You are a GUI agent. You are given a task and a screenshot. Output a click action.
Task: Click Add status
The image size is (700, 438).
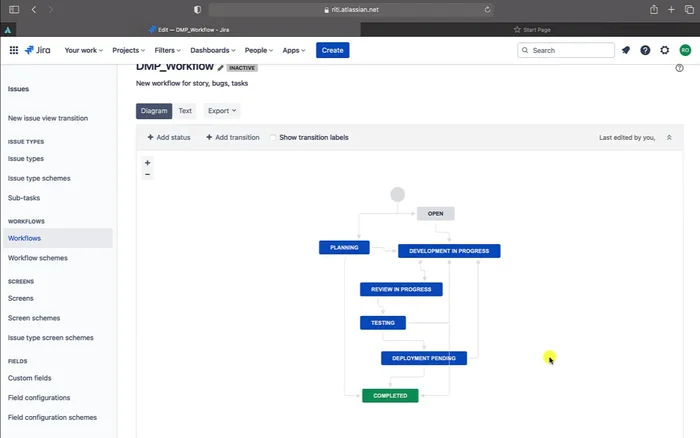(x=169, y=138)
